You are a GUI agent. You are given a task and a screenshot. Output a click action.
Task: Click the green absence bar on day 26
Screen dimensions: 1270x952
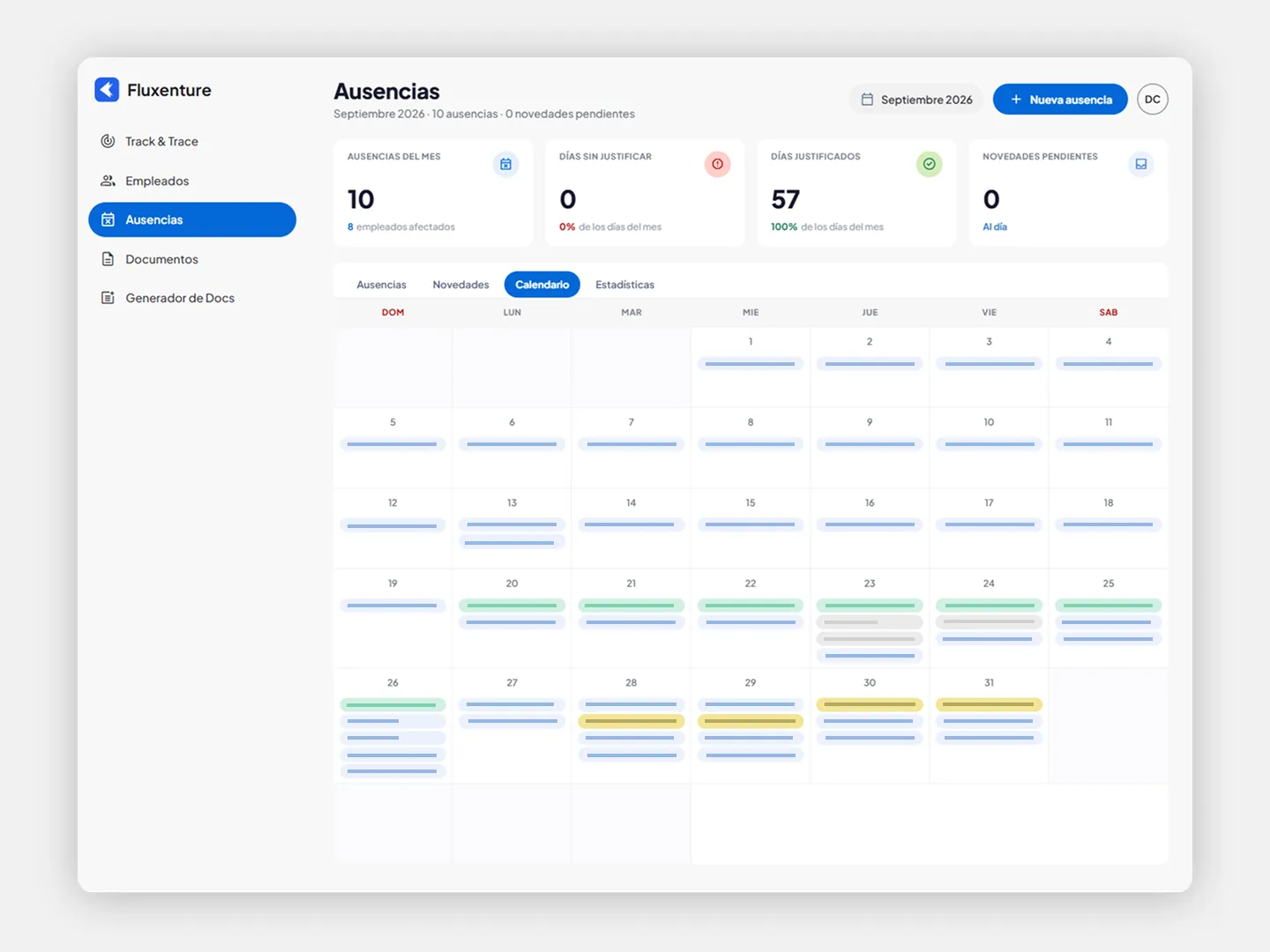click(392, 704)
